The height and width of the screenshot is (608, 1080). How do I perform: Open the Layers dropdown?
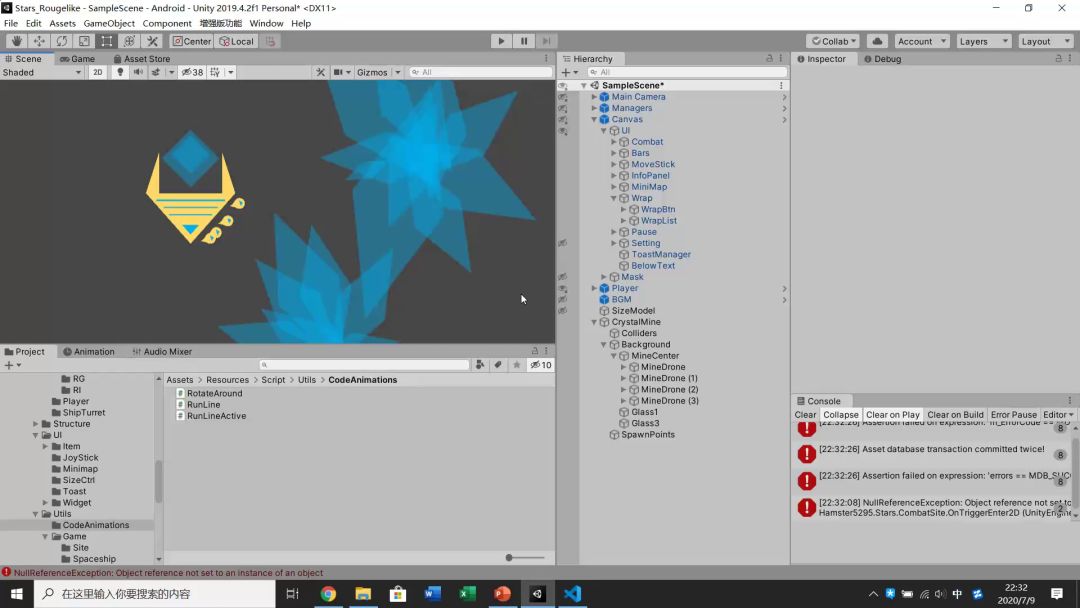[983, 41]
